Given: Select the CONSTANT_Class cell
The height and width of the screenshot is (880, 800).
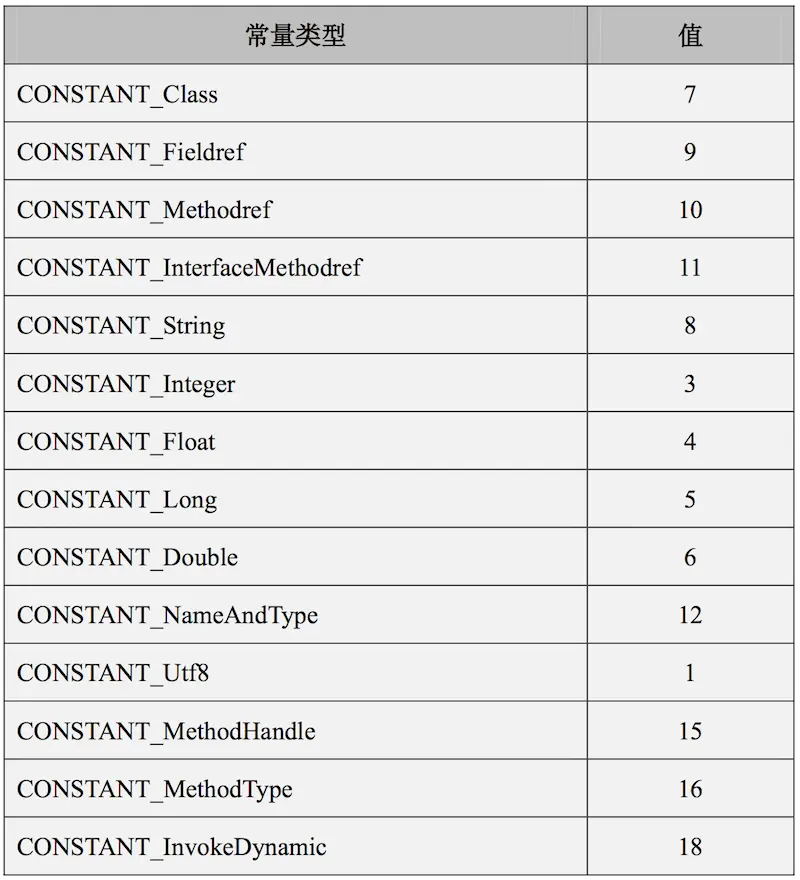Looking at the screenshot, I should click(x=117, y=95).
